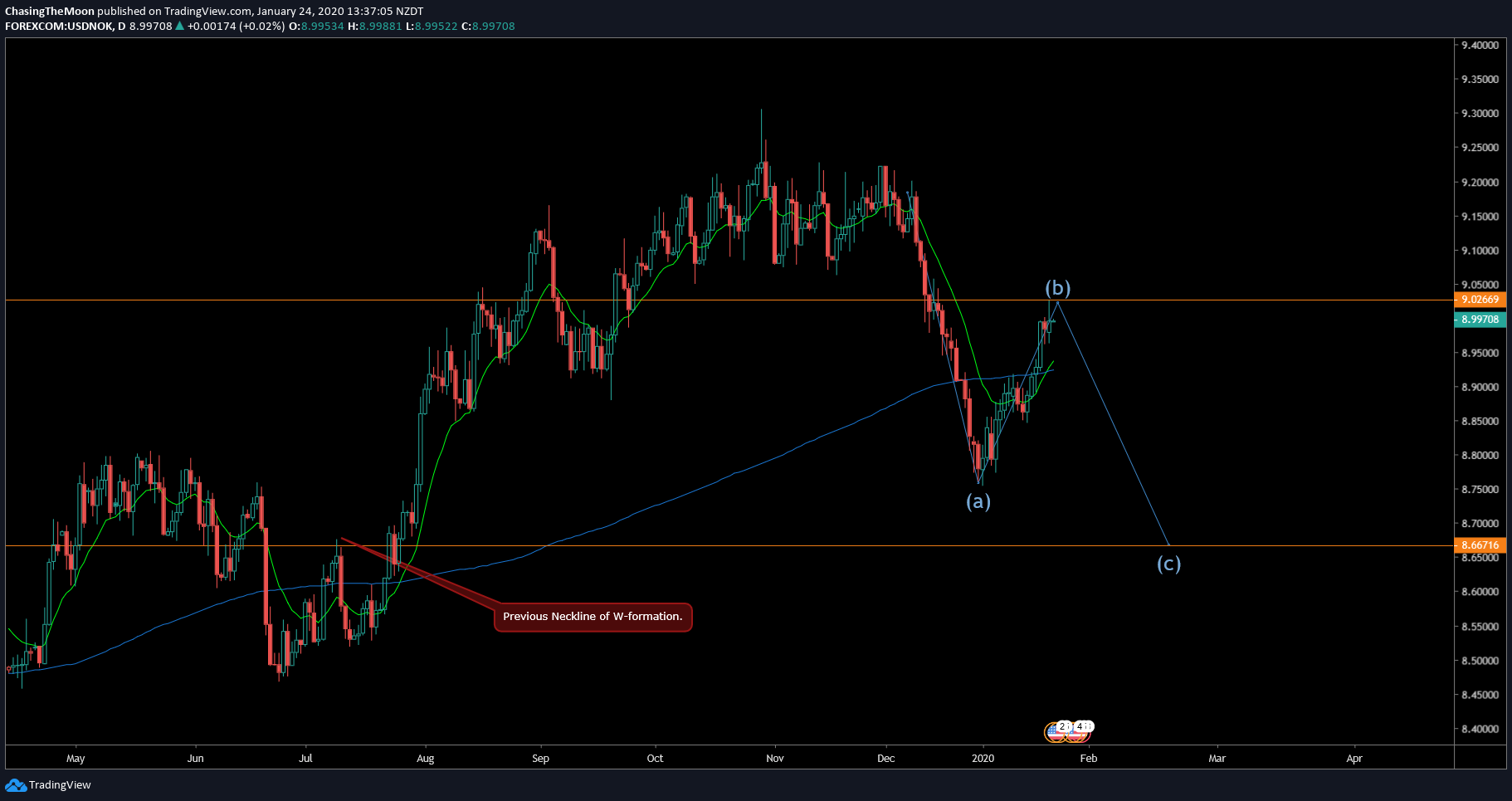The height and width of the screenshot is (801, 1512).
Task: Click the 2020 label on time axis
Action: [983, 758]
